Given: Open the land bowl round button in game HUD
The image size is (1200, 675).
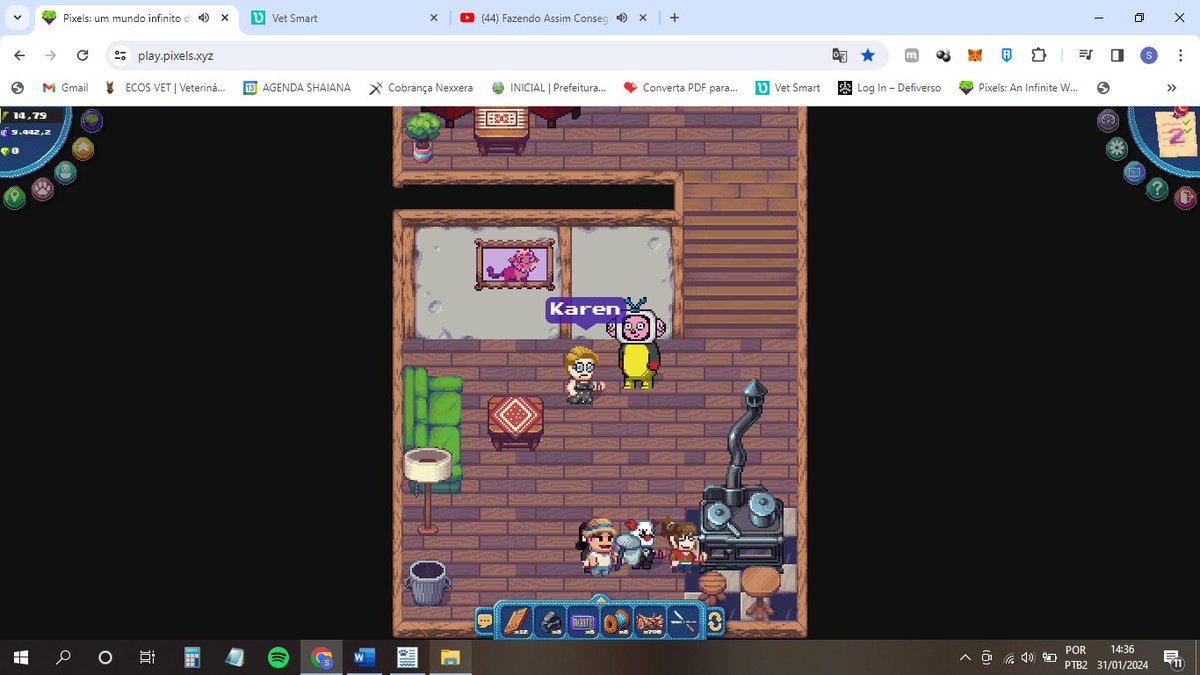Looking at the screenshot, I should [x=92, y=121].
